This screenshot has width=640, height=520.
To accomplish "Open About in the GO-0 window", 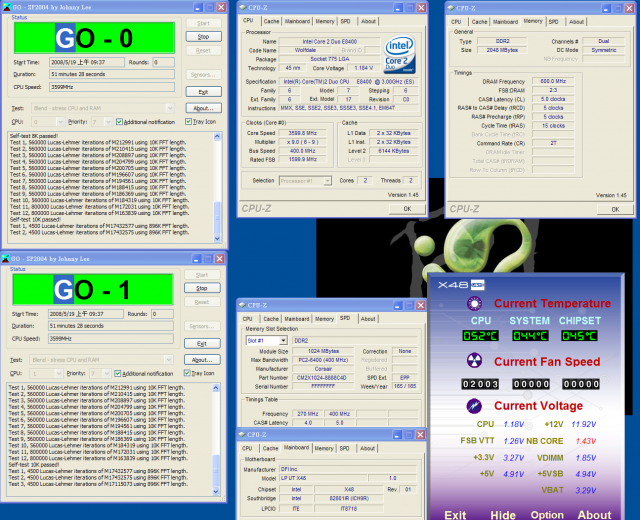I will [x=204, y=108].
